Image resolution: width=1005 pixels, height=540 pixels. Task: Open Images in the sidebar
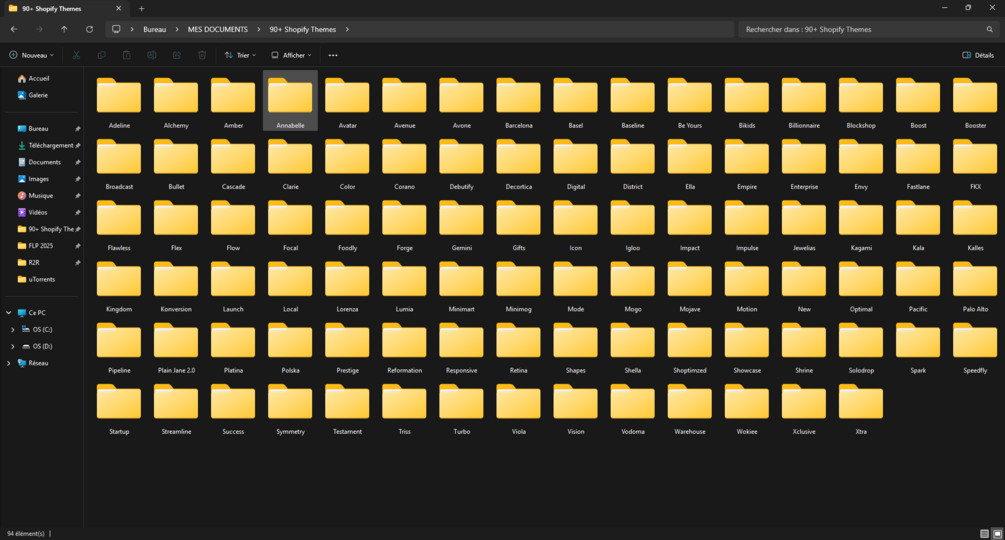[x=38, y=179]
